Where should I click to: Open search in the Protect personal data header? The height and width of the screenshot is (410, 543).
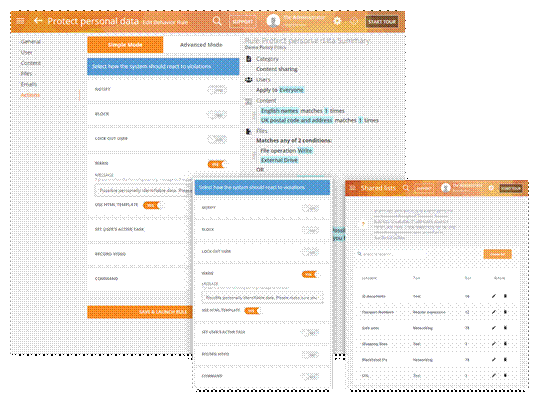(x=217, y=21)
